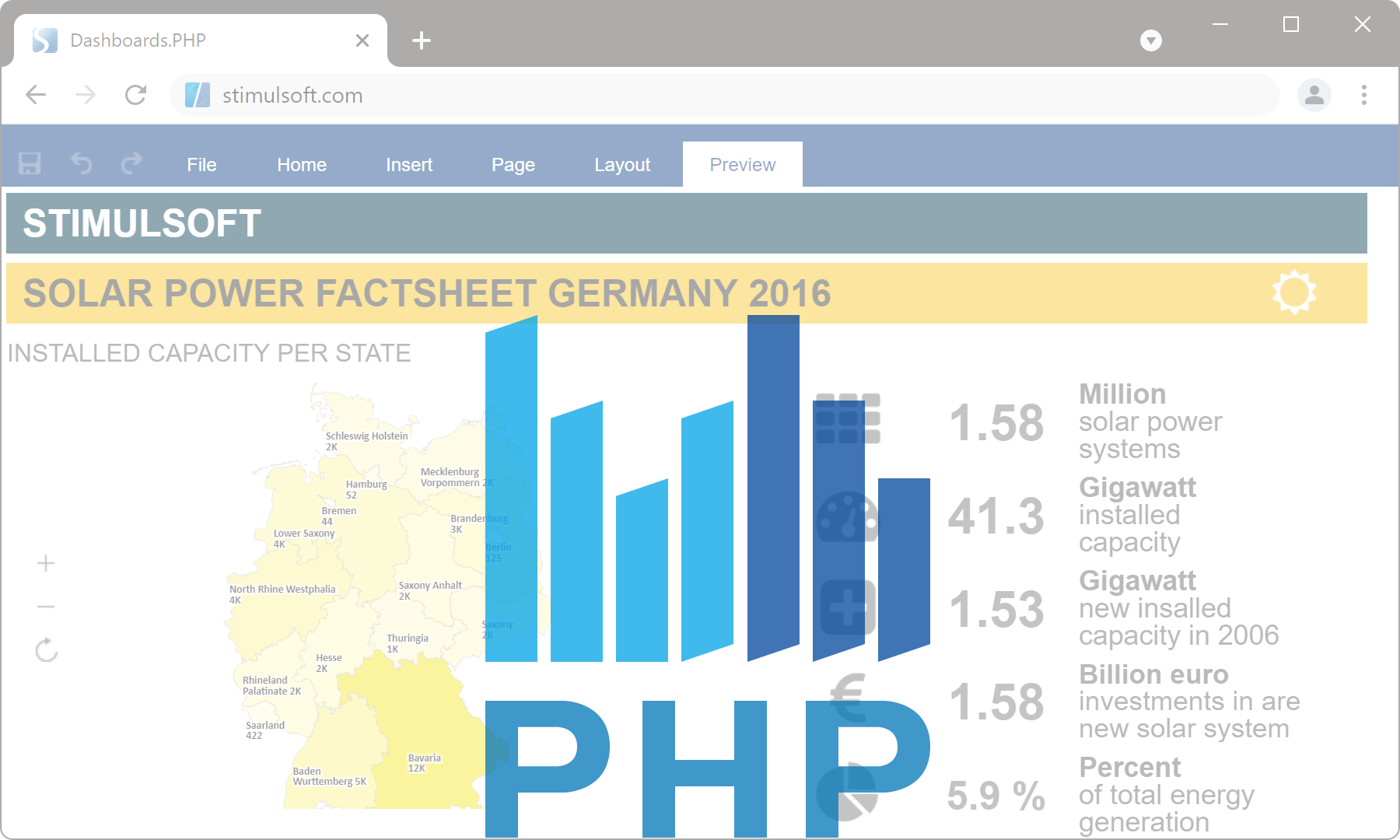This screenshot has width=1400, height=840.
Task: Click the 5.9 % value
Action: point(996,796)
